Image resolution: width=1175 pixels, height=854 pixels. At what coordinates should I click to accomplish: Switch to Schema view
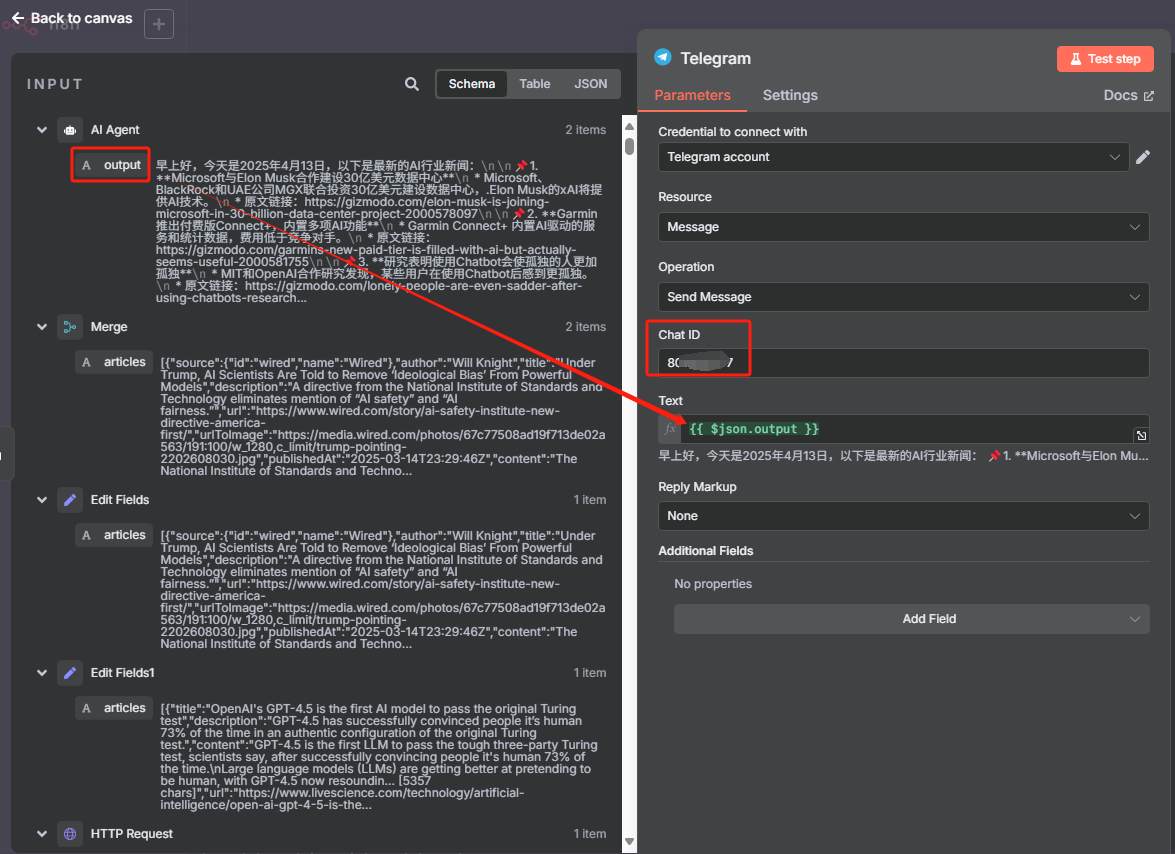[471, 84]
